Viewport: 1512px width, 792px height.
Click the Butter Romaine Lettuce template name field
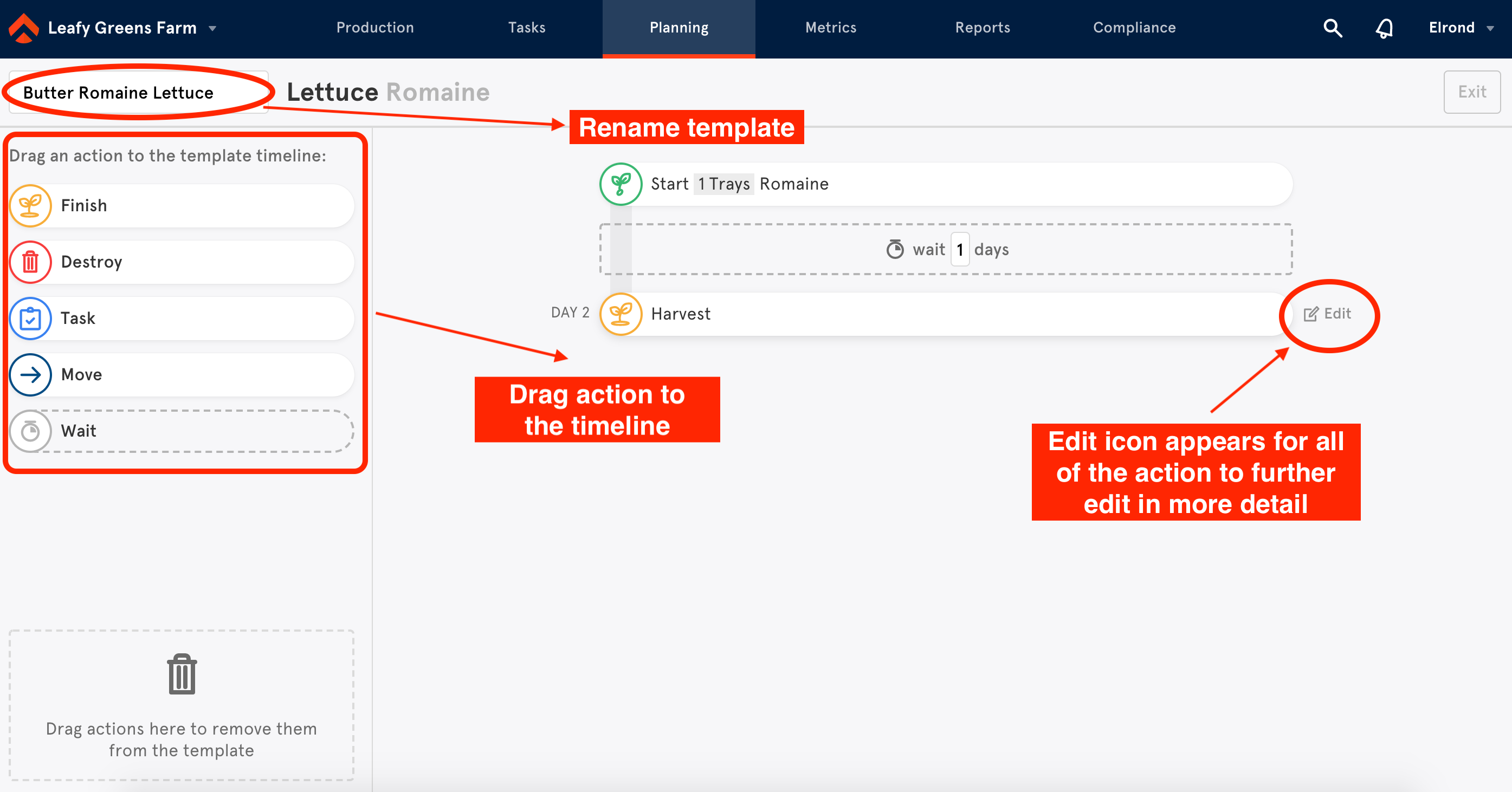(x=139, y=92)
